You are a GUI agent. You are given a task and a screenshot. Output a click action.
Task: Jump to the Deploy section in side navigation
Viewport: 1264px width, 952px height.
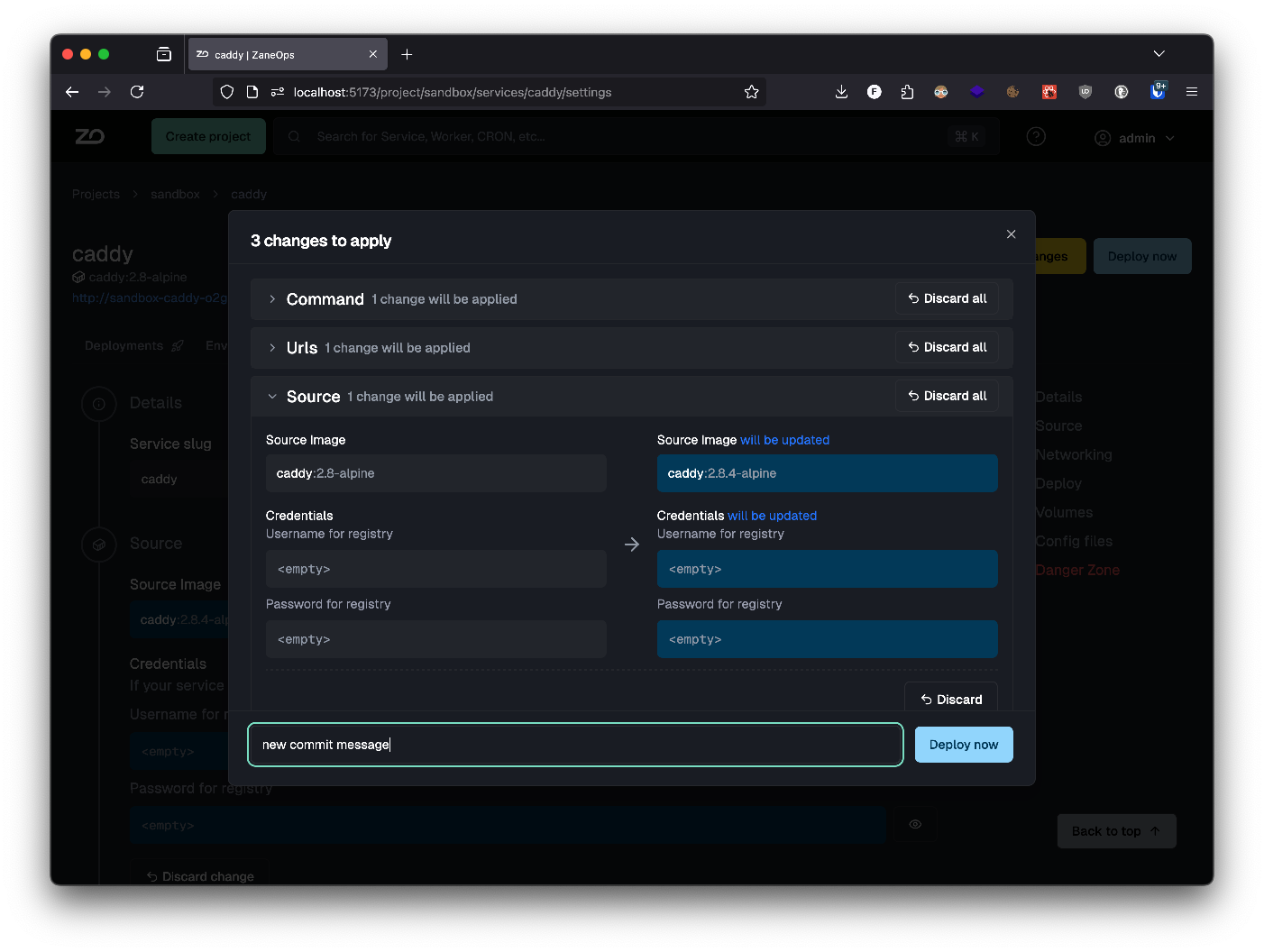[1058, 483]
